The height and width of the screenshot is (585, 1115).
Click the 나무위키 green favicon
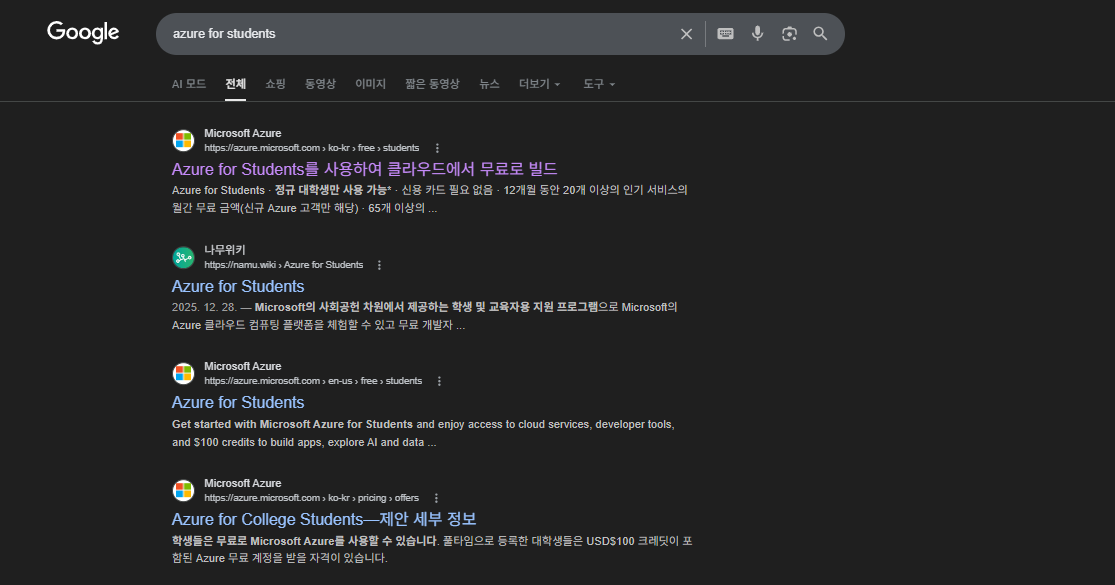click(183, 257)
